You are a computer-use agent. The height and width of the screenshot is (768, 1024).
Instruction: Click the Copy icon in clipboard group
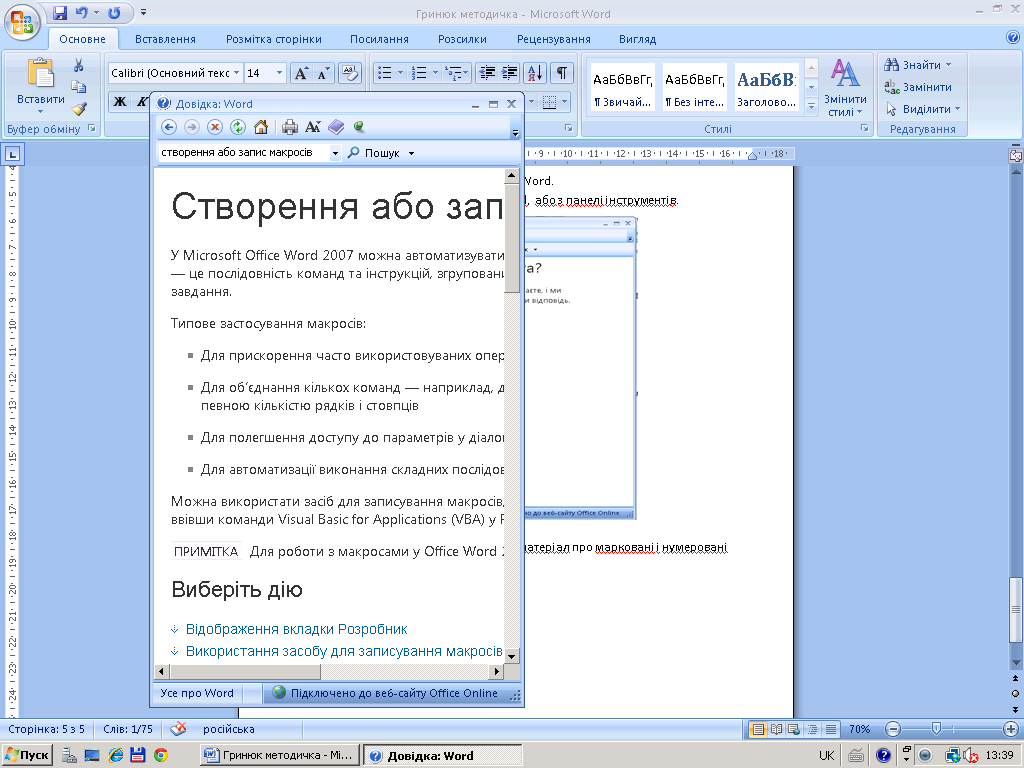[79, 87]
